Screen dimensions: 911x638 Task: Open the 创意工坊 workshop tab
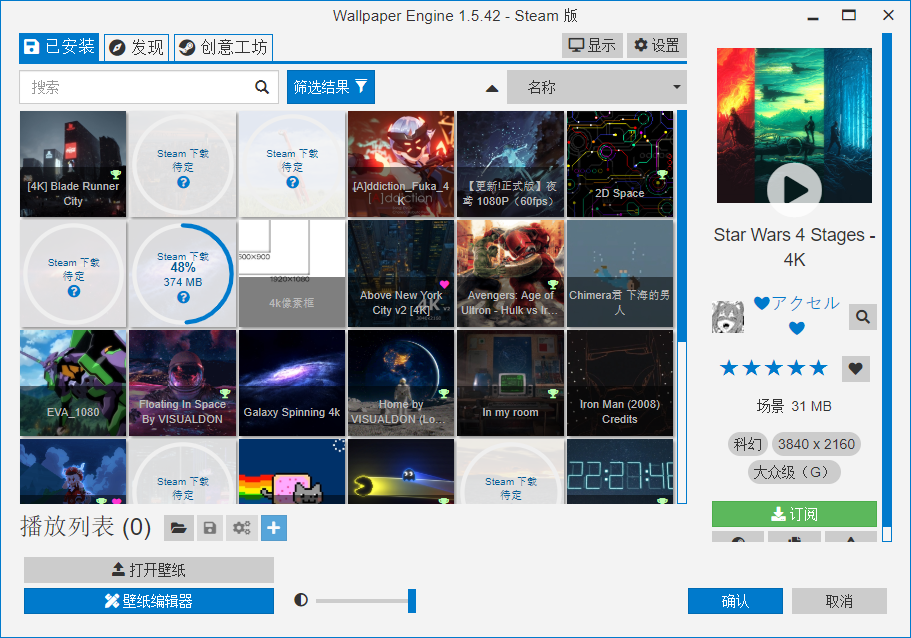coord(223,47)
